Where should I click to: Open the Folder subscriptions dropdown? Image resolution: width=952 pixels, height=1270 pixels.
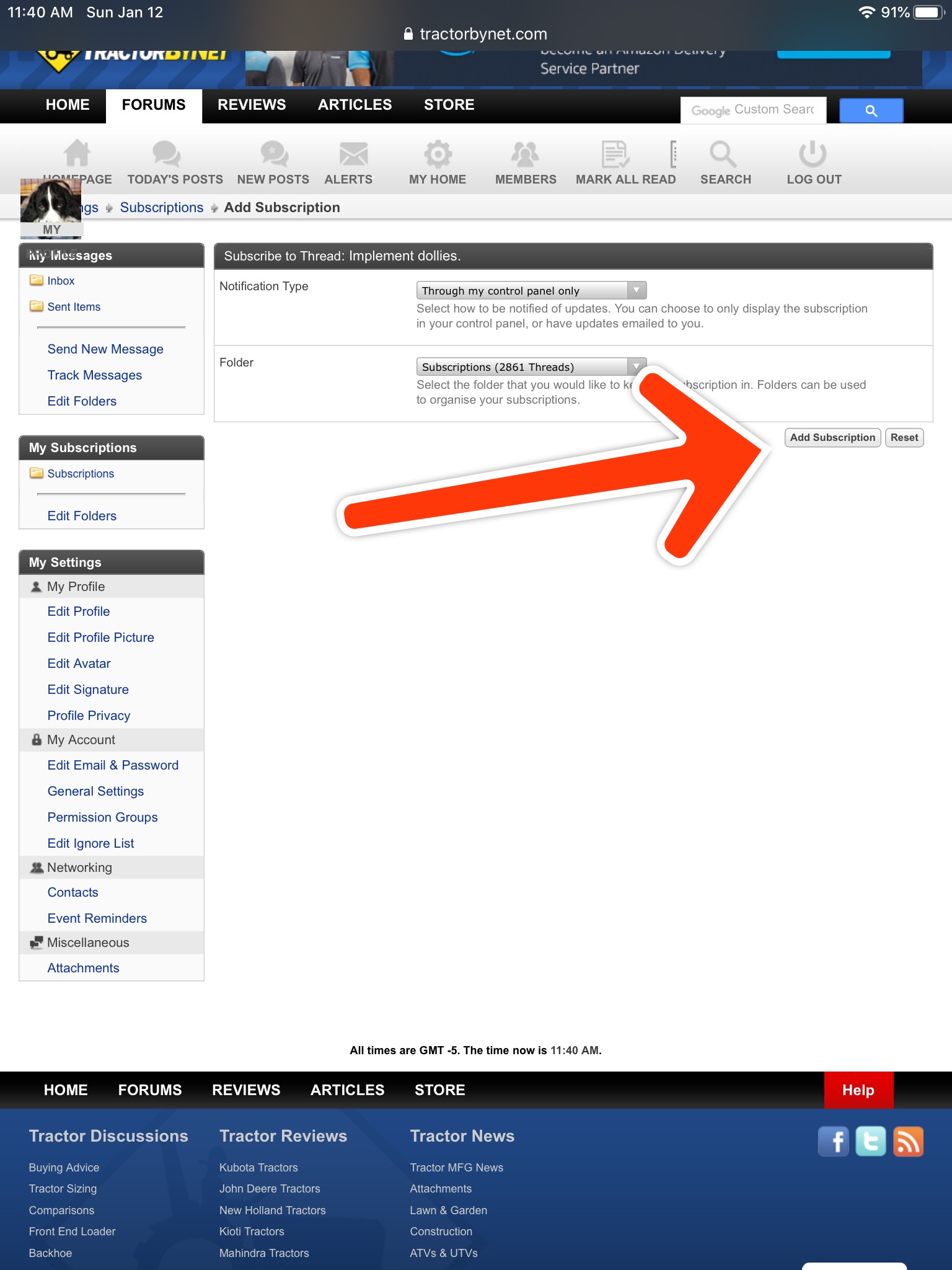click(531, 367)
